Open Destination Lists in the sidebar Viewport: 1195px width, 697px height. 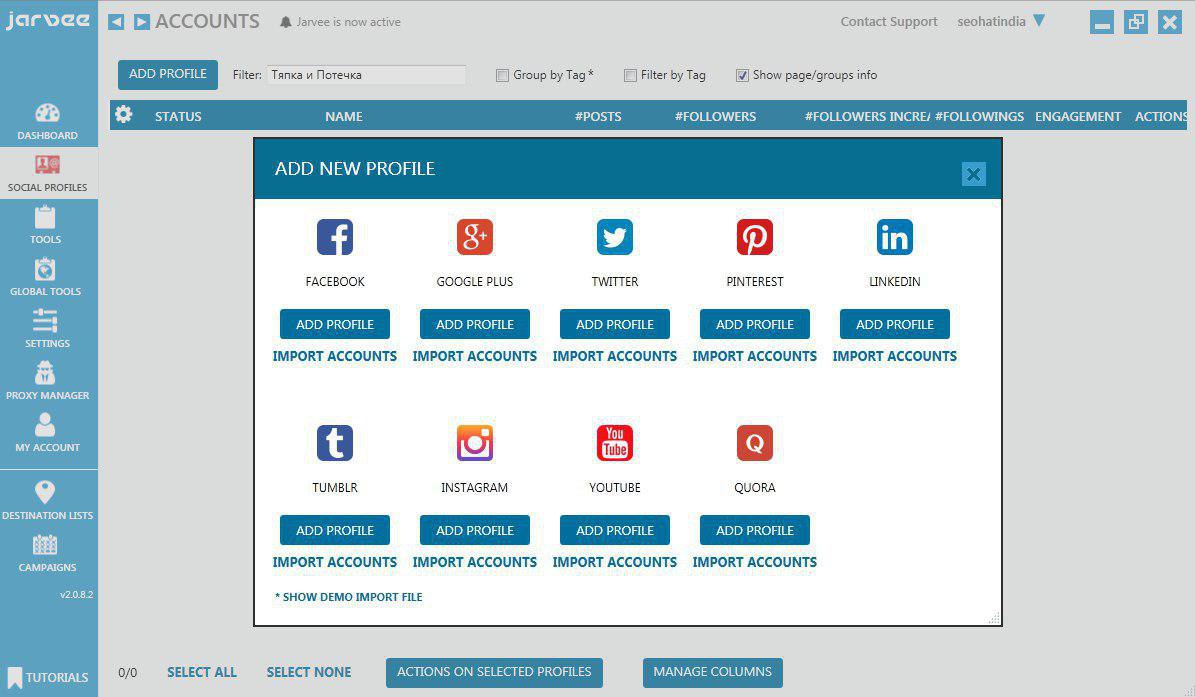47,500
